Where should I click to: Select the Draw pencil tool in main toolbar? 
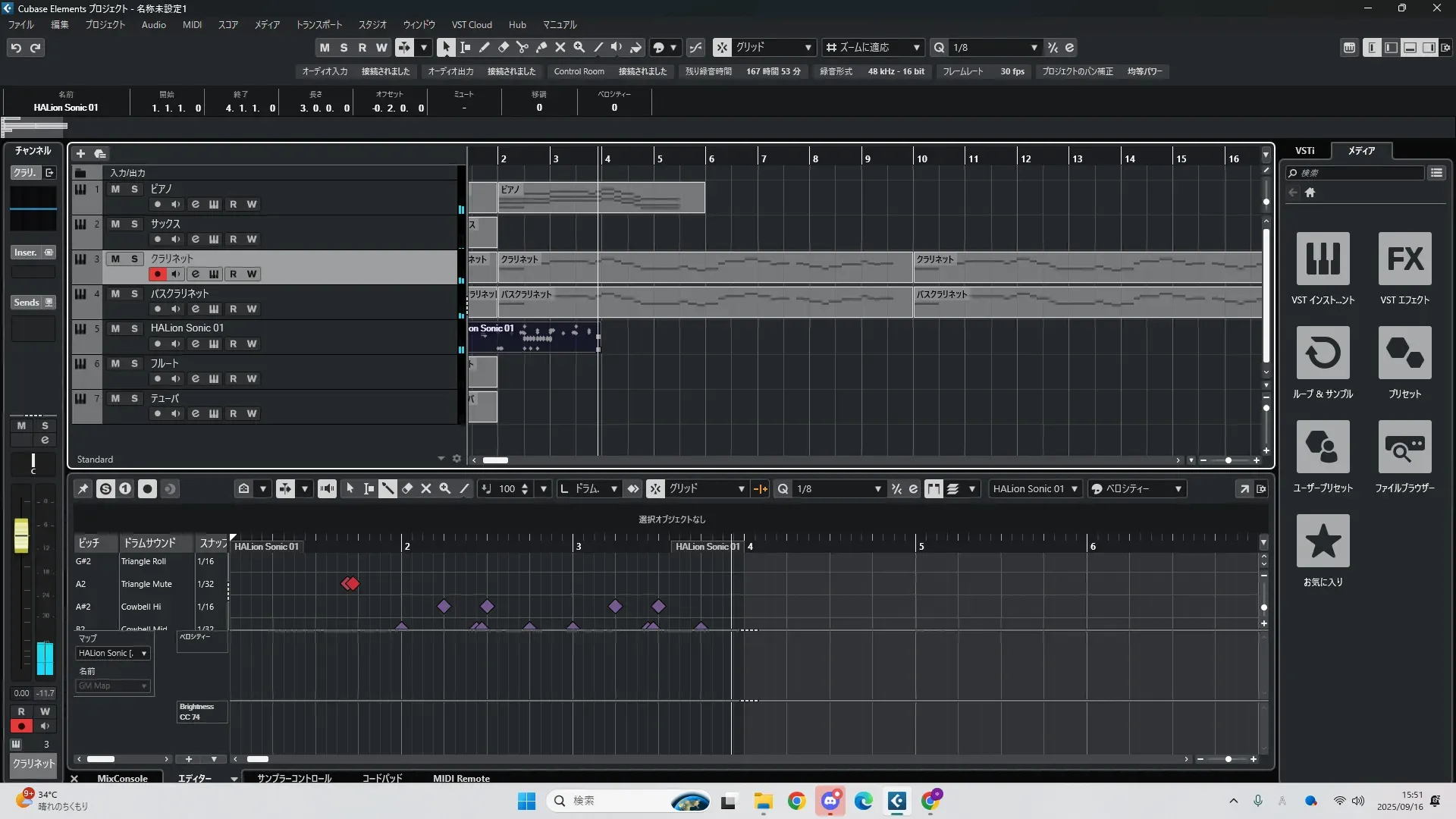tap(484, 47)
